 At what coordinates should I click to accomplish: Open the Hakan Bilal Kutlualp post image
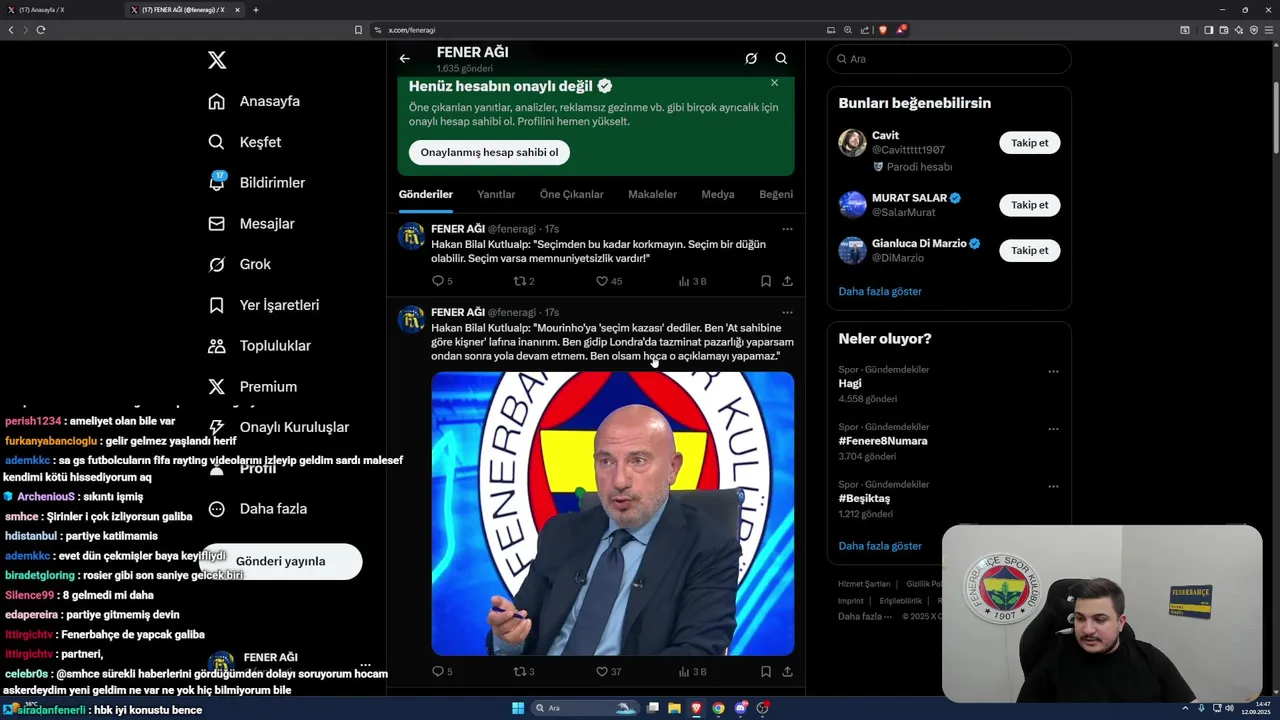[613, 513]
